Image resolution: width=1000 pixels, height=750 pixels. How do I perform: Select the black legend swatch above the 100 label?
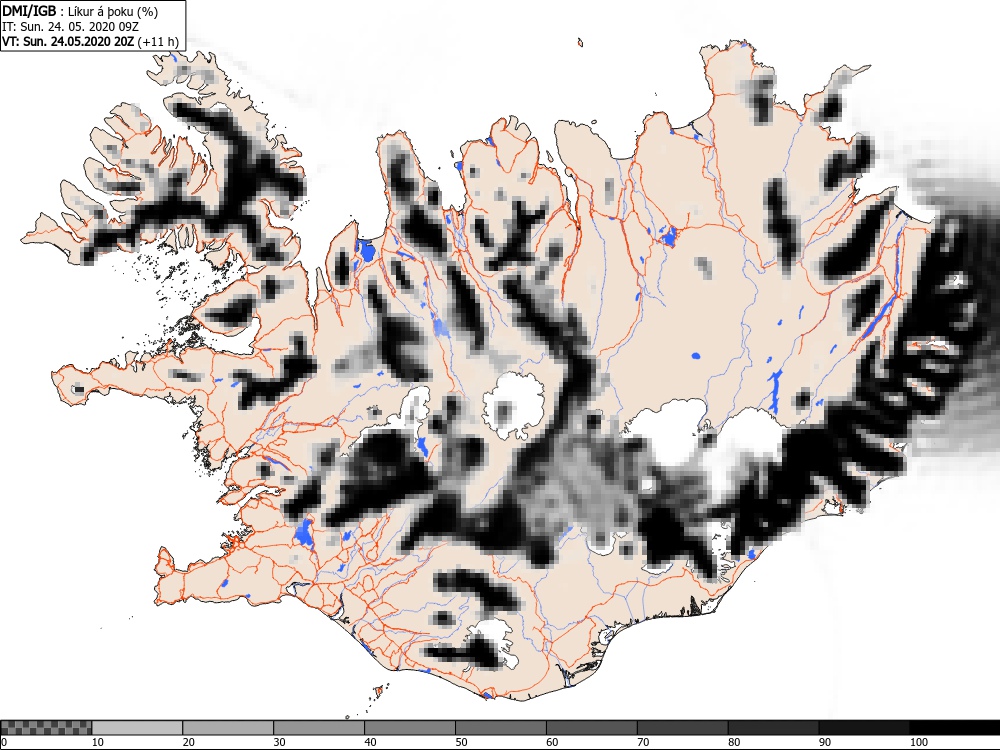955,728
